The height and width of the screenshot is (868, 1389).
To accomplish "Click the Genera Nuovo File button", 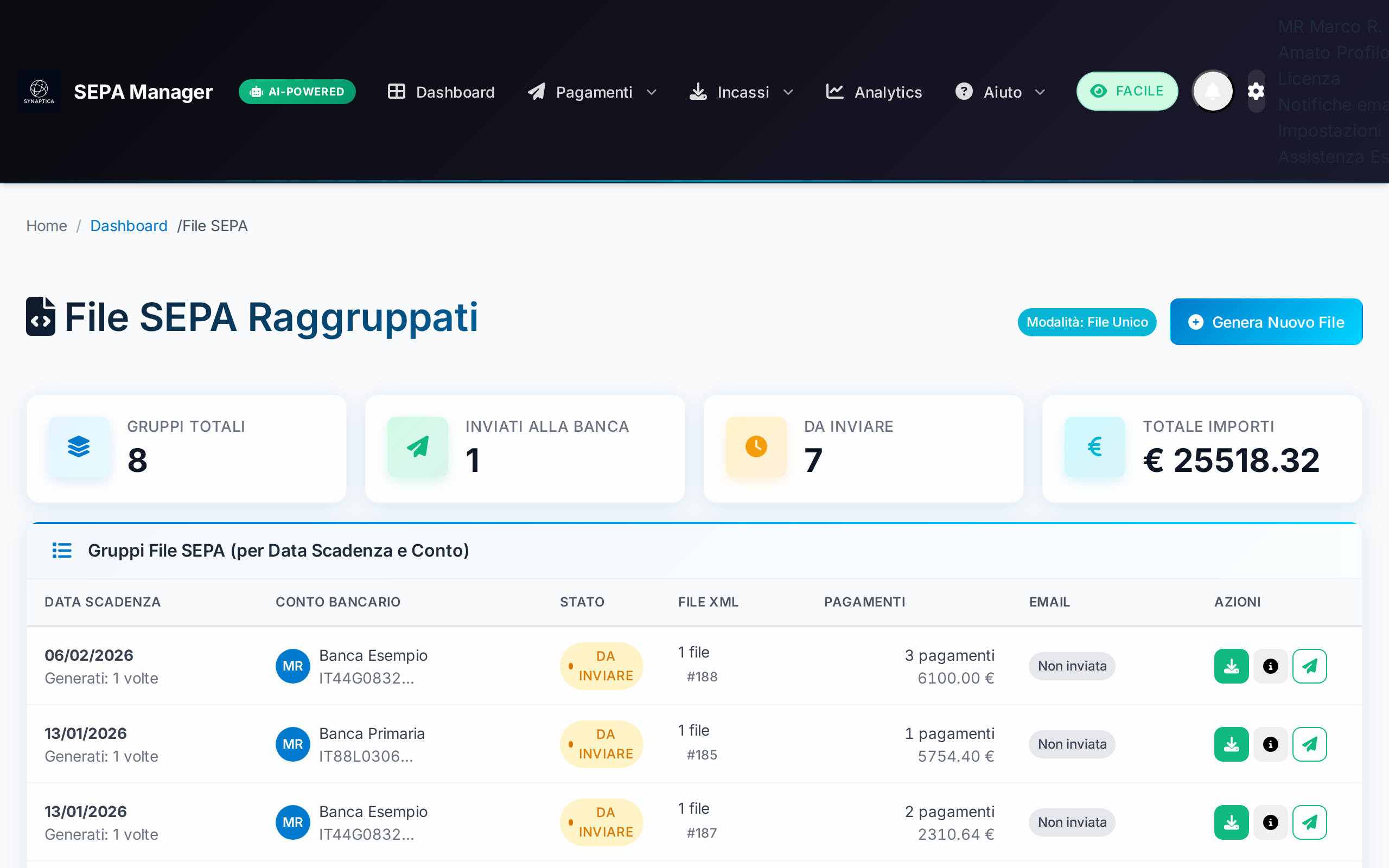I will 1266,322.
